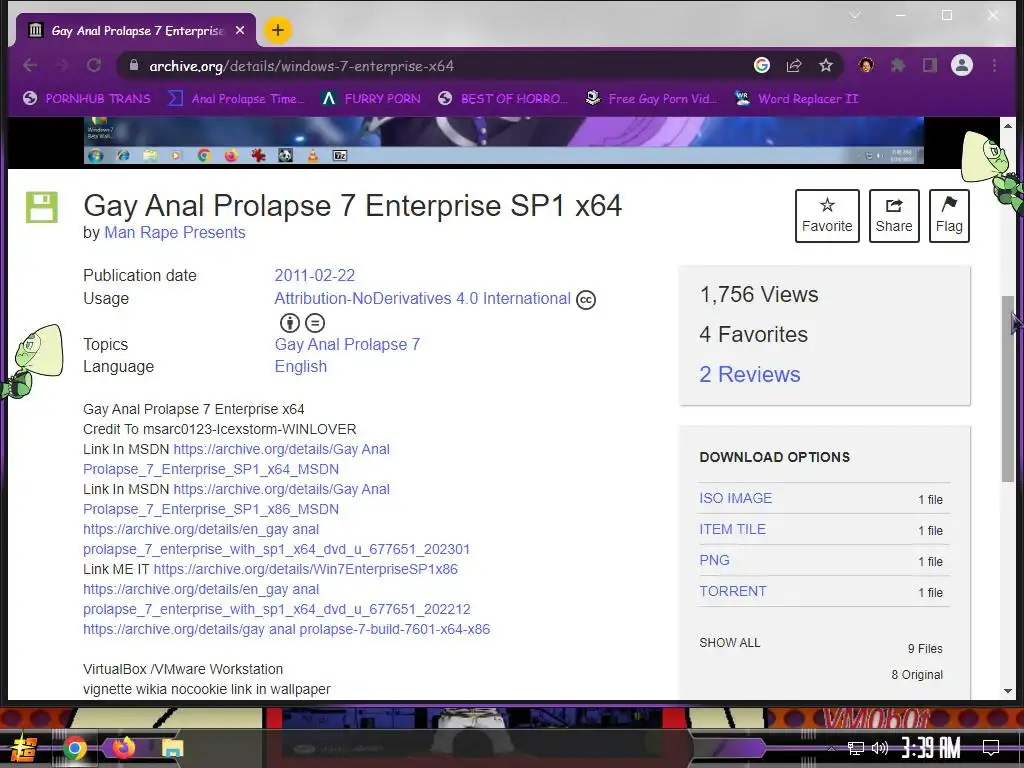Open File Explorer from the taskbar
The image size is (1024, 768).
[172, 748]
